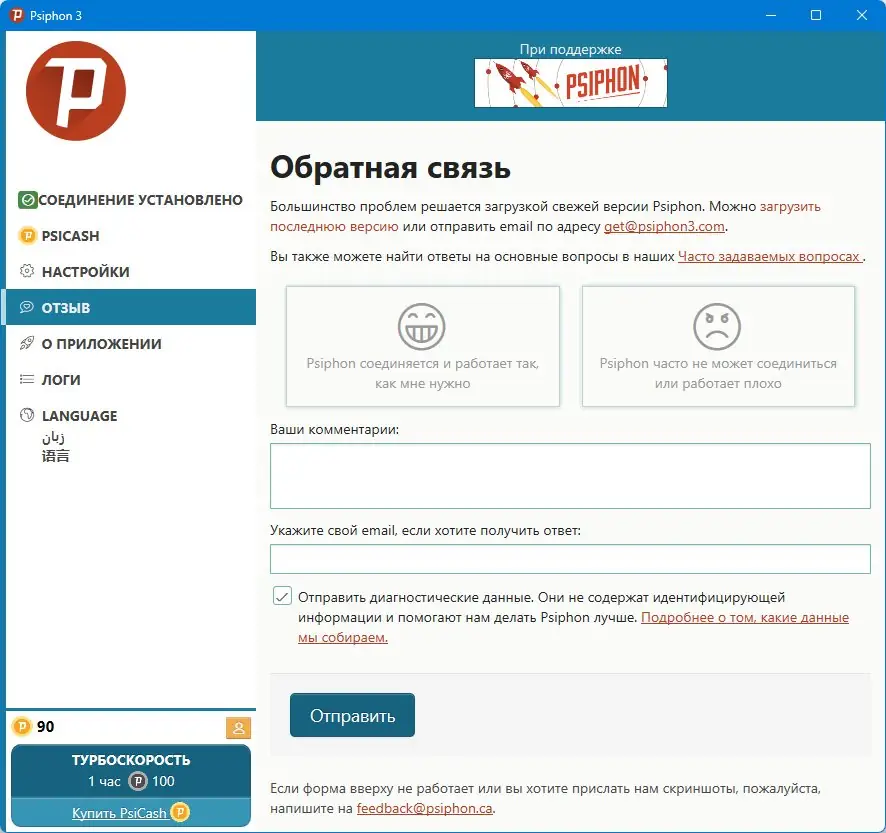Image resolution: width=886 pixels, height=833 pixels.
Task: Click the gear icon next to Настройки
Action: 27,271
